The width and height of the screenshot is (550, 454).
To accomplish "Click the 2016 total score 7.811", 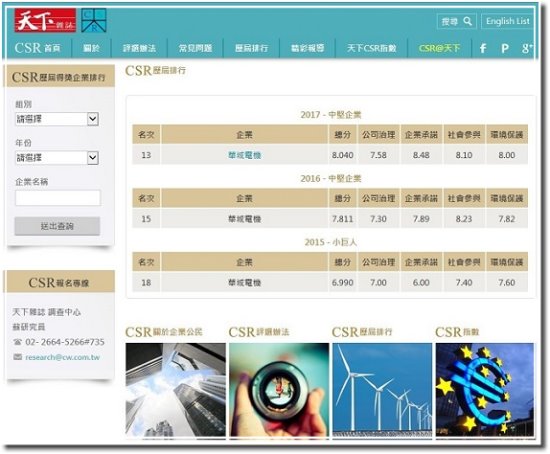I will click(x=343, y=219).
